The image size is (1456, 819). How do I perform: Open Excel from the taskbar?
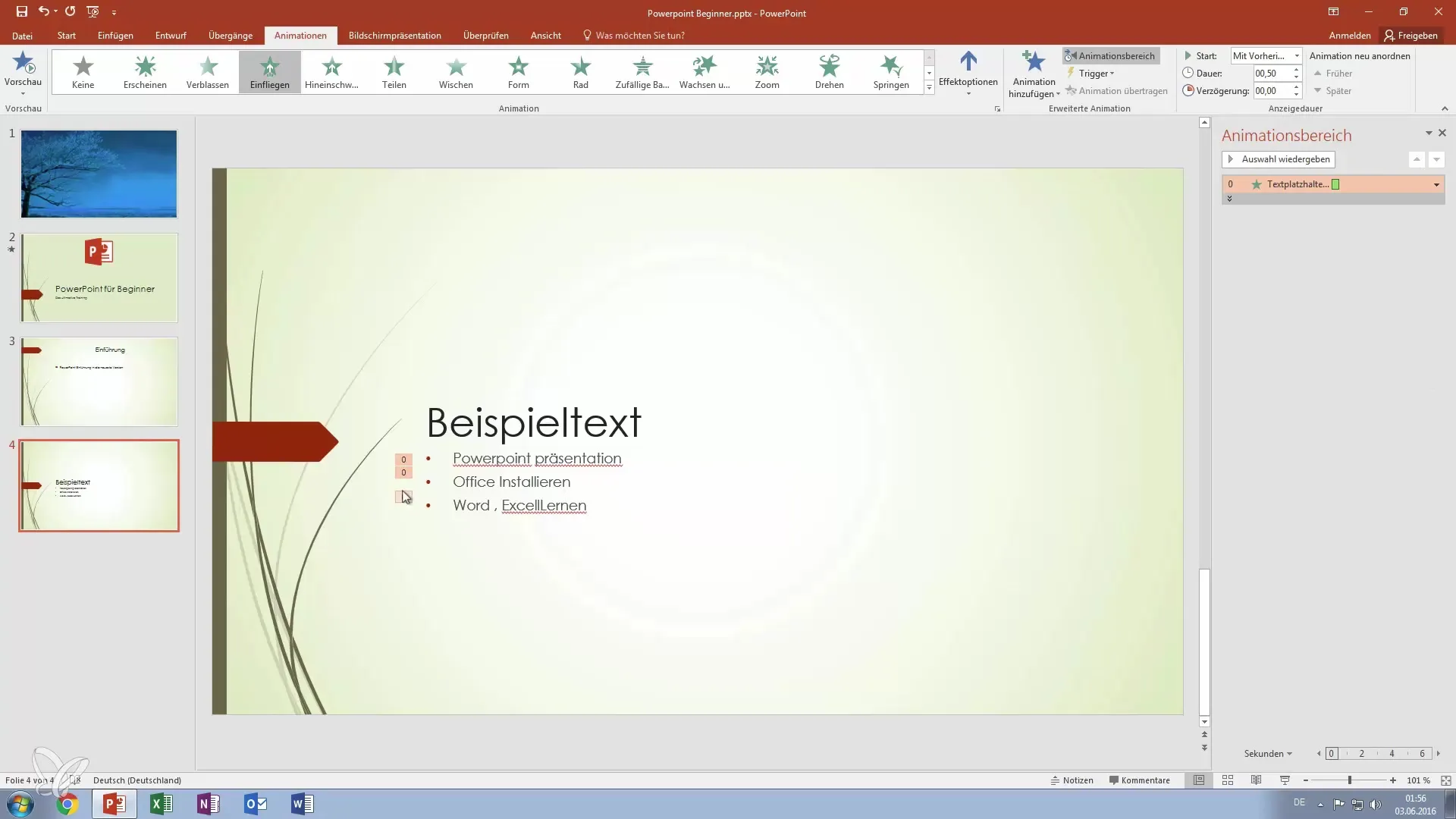point(162,804)
